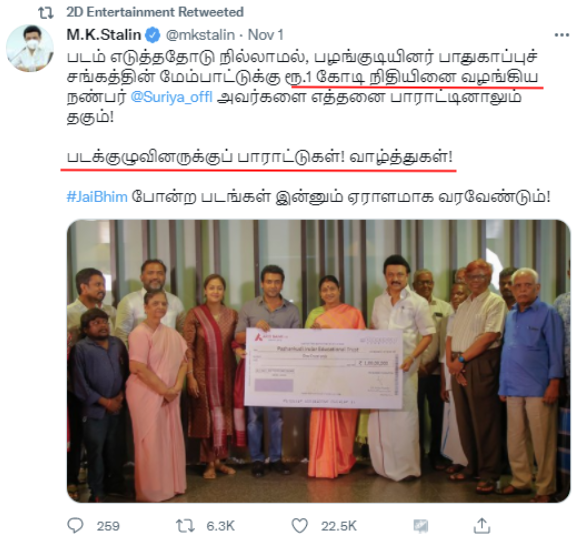Click the blue verified badge

152,35
